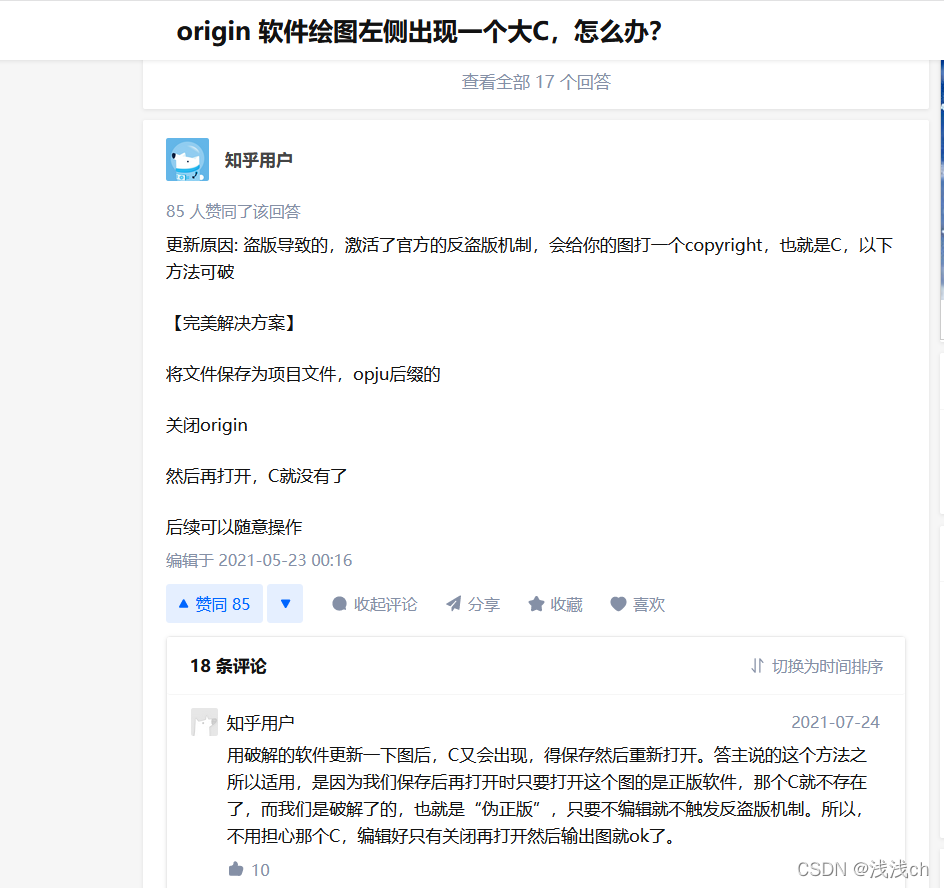Open the answer author's avatar image
The width and height of the screenshot is (944, 888).
click(187, 160)
